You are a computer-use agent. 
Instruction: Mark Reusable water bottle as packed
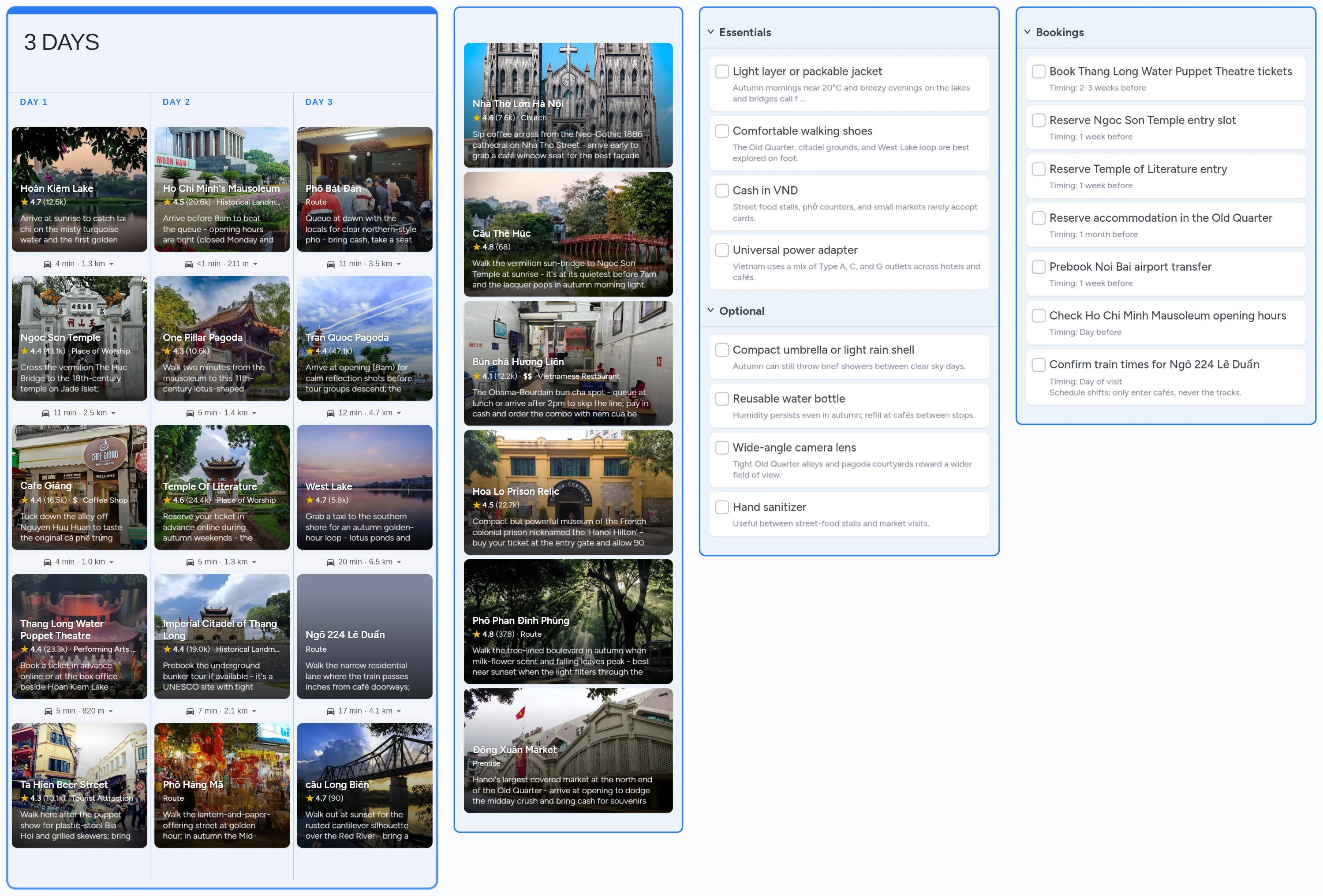point(722,399)
